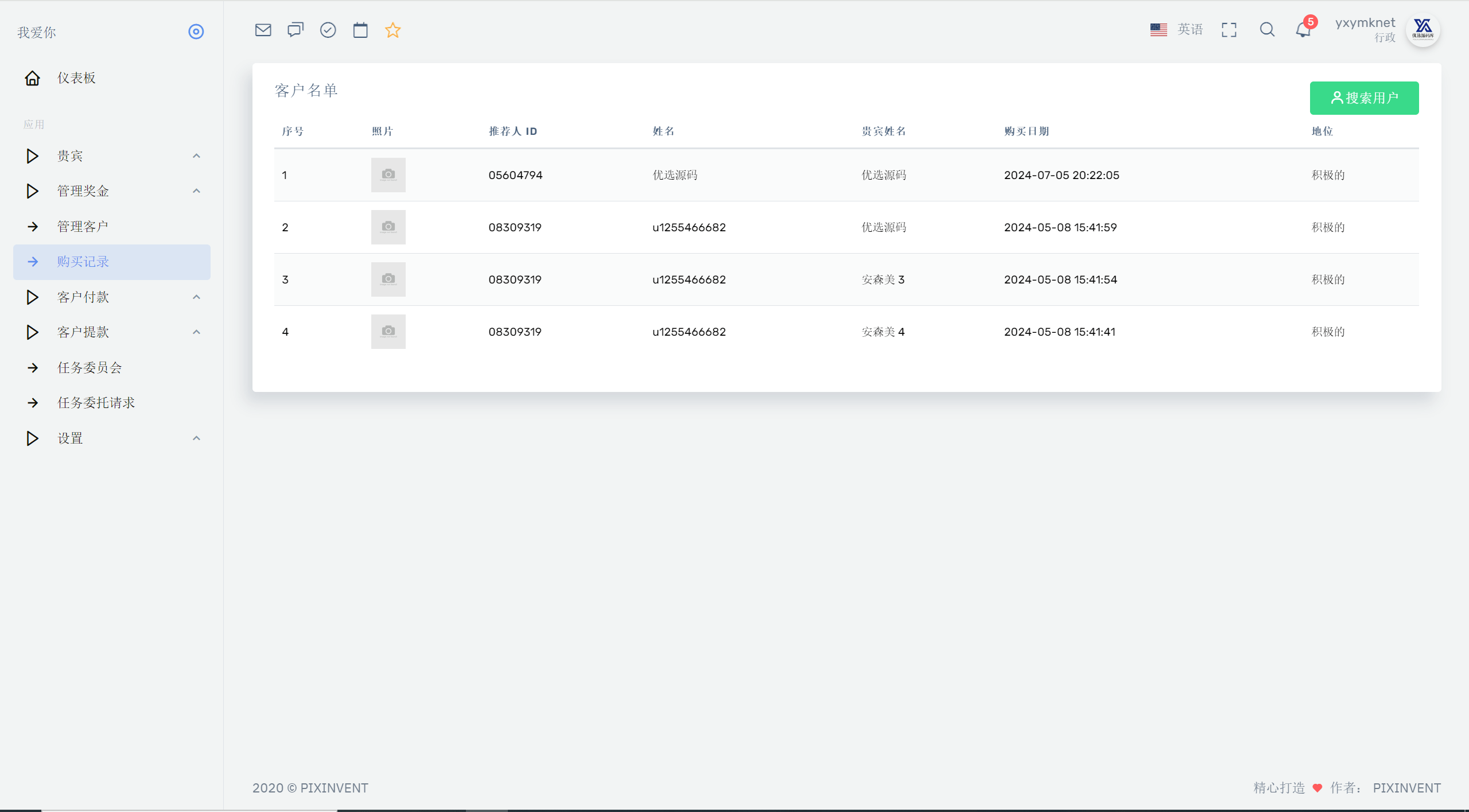The image size is (1469, 812).
Task: Click date 2024-05-08 15:41:41
Action: pyautogui.click(x=1060, y=332)
